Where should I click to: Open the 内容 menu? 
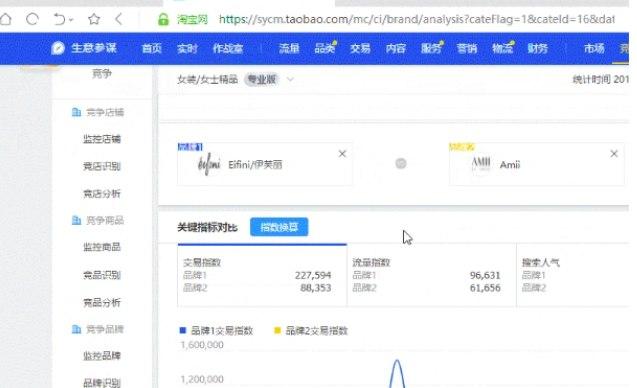pos(396,49)
